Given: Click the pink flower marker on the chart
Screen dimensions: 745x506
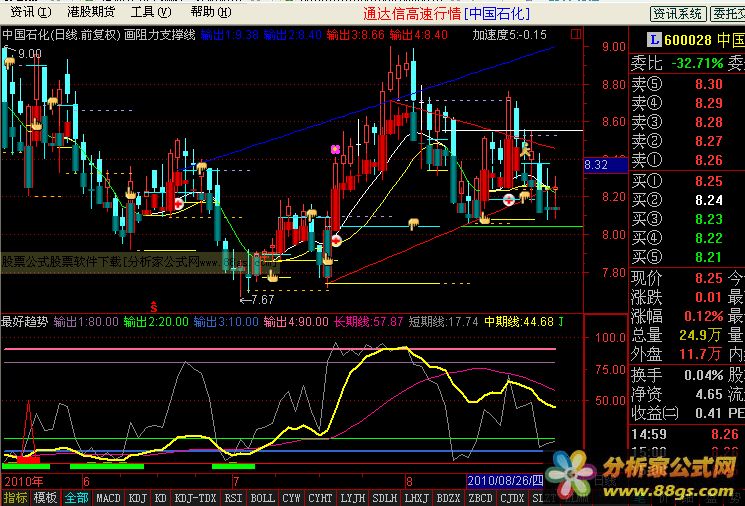Looking at the screenshot, I should tap(335, 150).
